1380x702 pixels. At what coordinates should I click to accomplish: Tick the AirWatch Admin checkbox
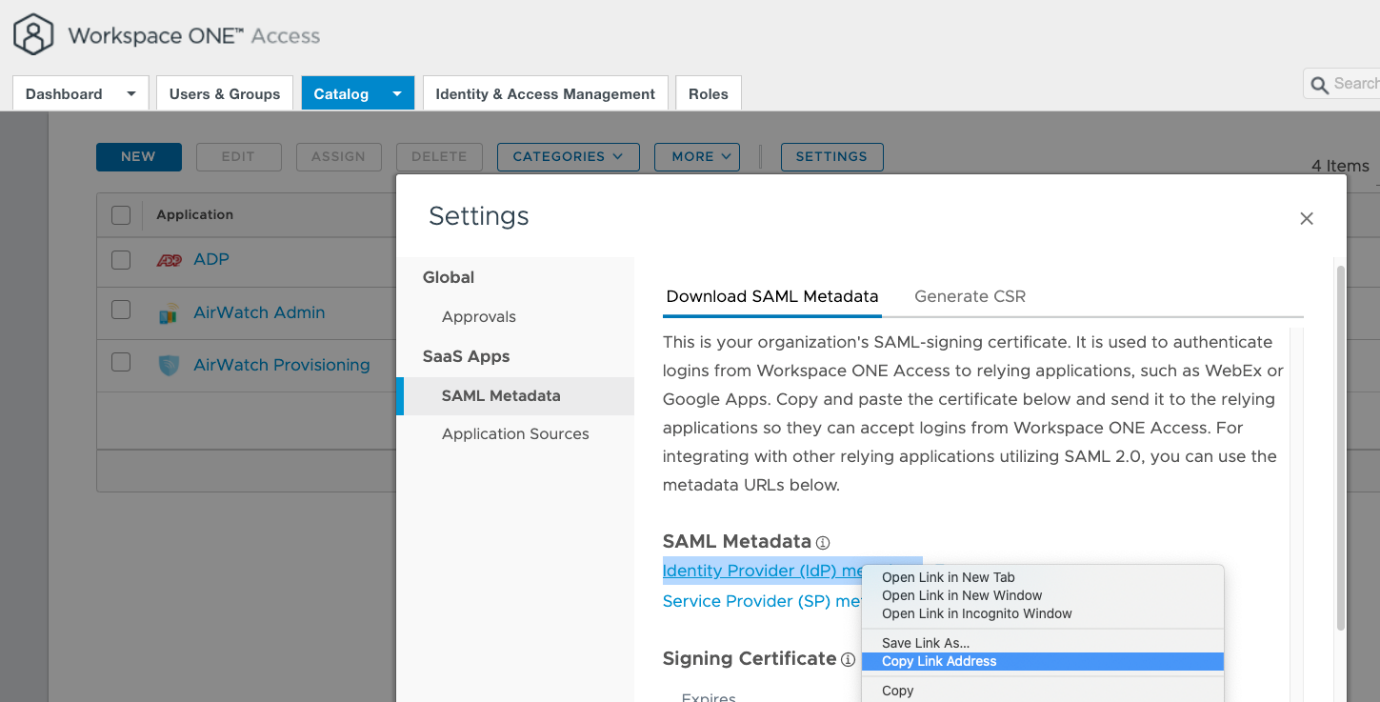[x=121, y=310]
